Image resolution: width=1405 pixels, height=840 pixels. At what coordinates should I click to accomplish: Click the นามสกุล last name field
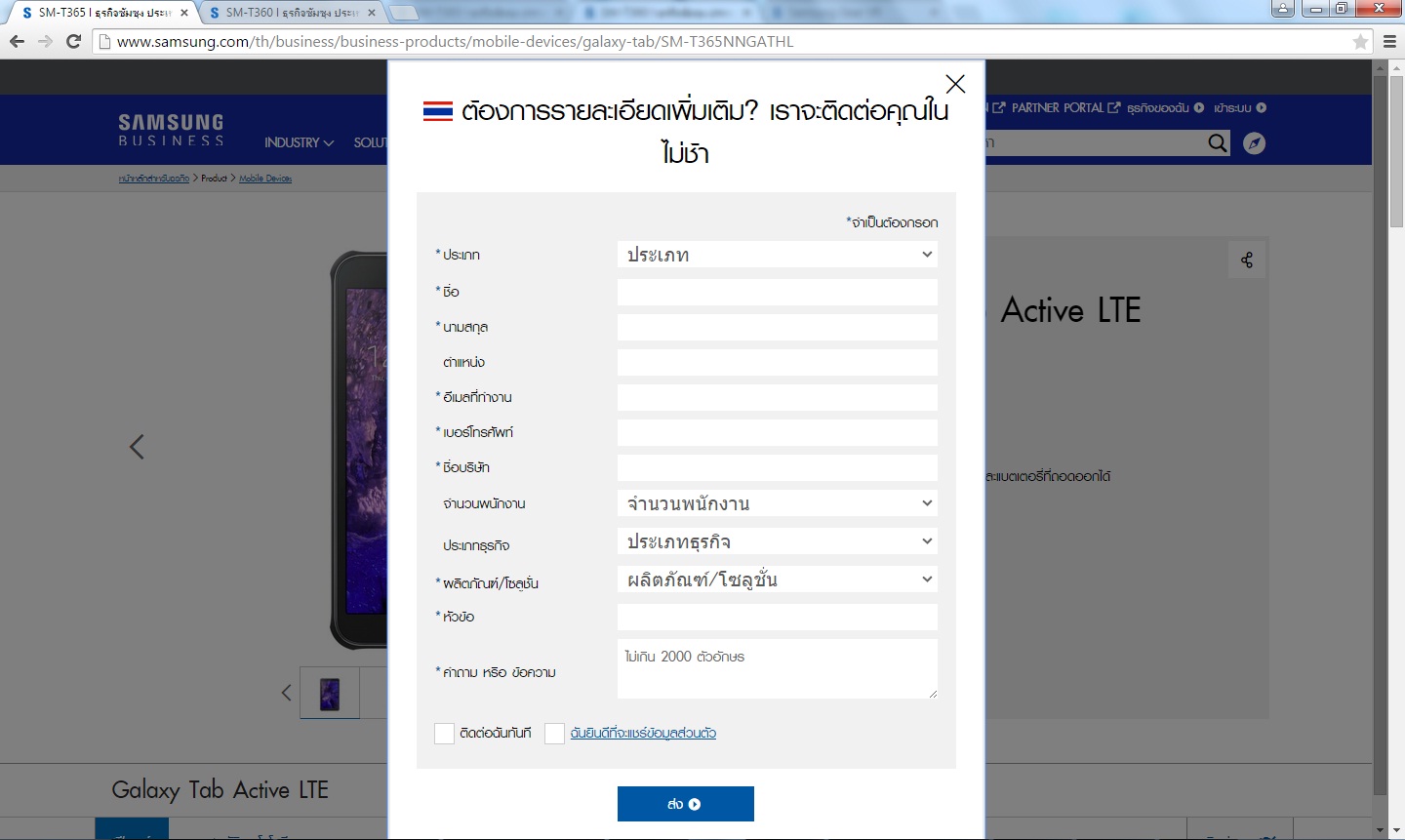pos(778,327)
